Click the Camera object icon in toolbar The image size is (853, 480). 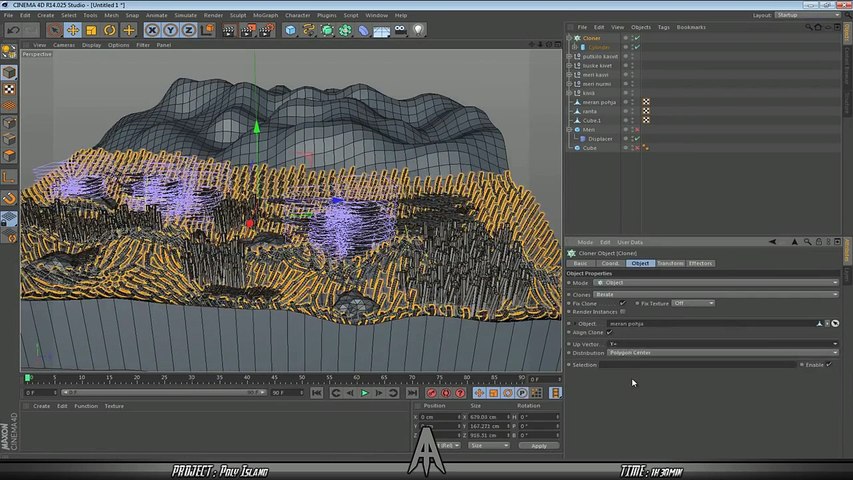coord(400,30)
